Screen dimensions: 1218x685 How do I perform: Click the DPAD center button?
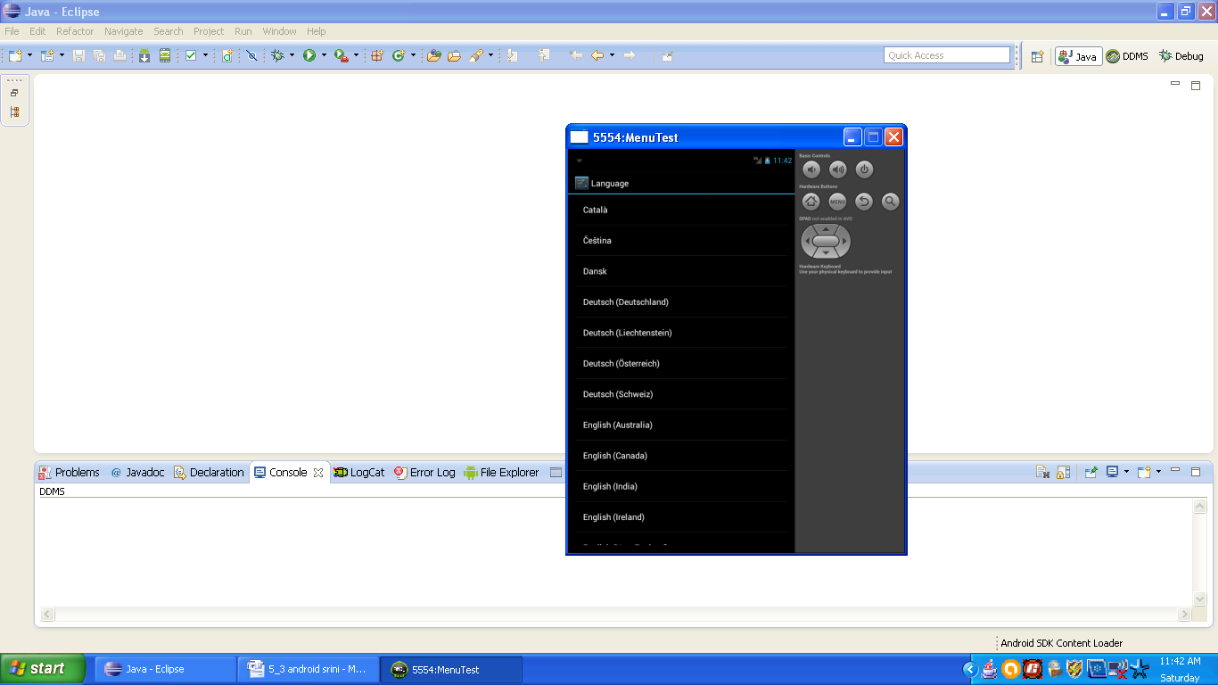tap(825, 241)
